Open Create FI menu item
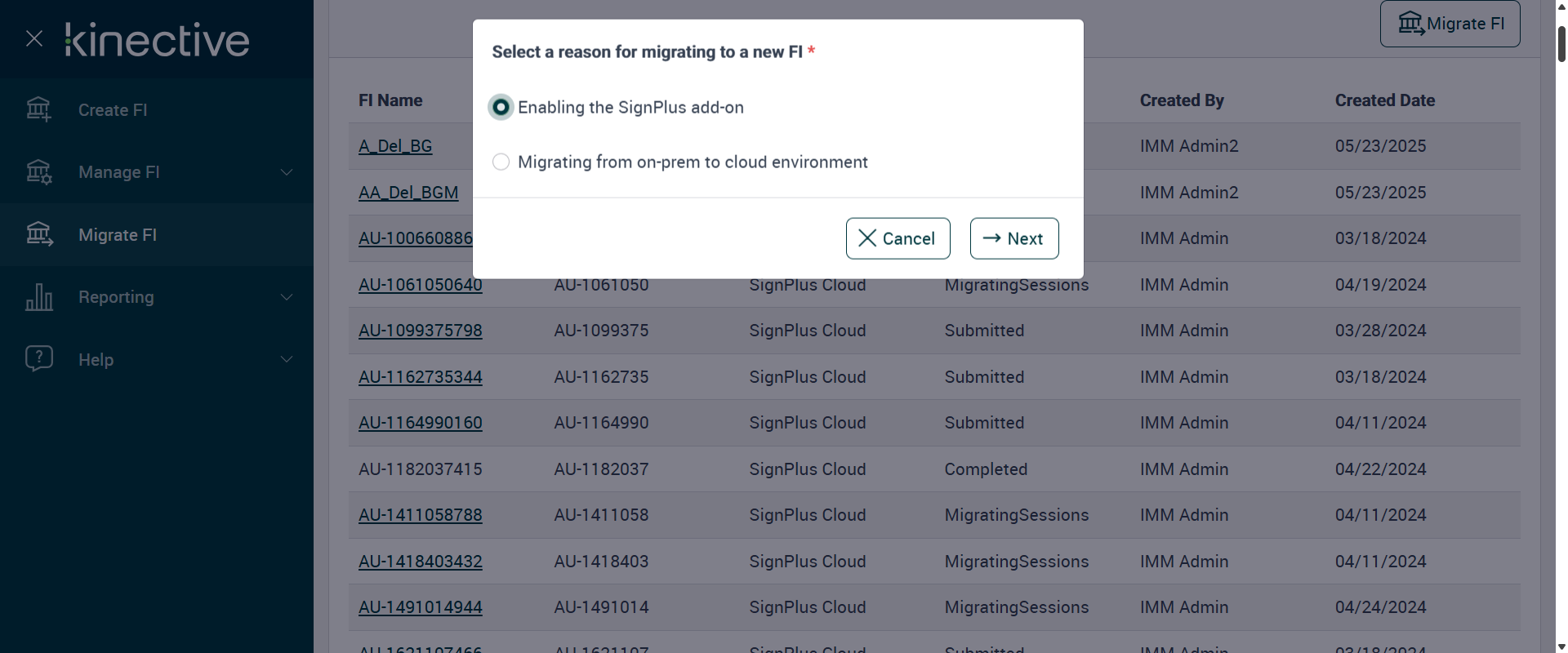 [113, 110]
